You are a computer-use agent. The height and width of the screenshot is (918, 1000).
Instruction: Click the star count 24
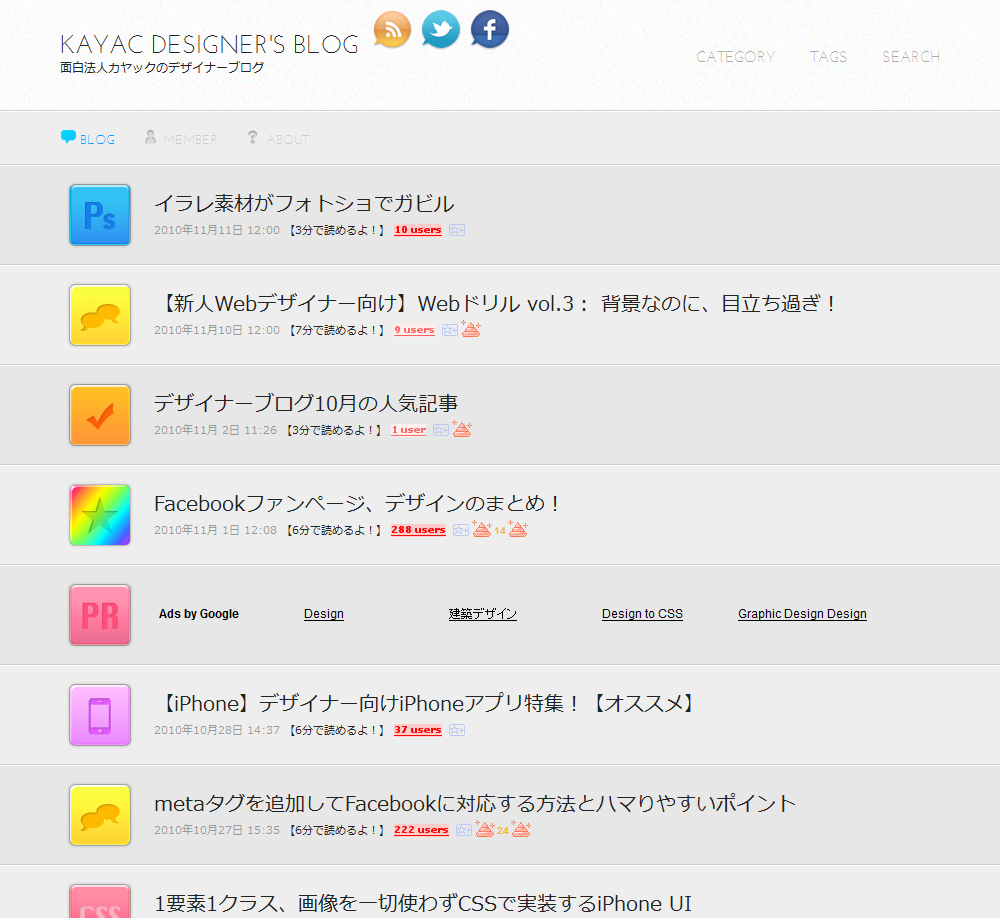[x=503, y=830]
